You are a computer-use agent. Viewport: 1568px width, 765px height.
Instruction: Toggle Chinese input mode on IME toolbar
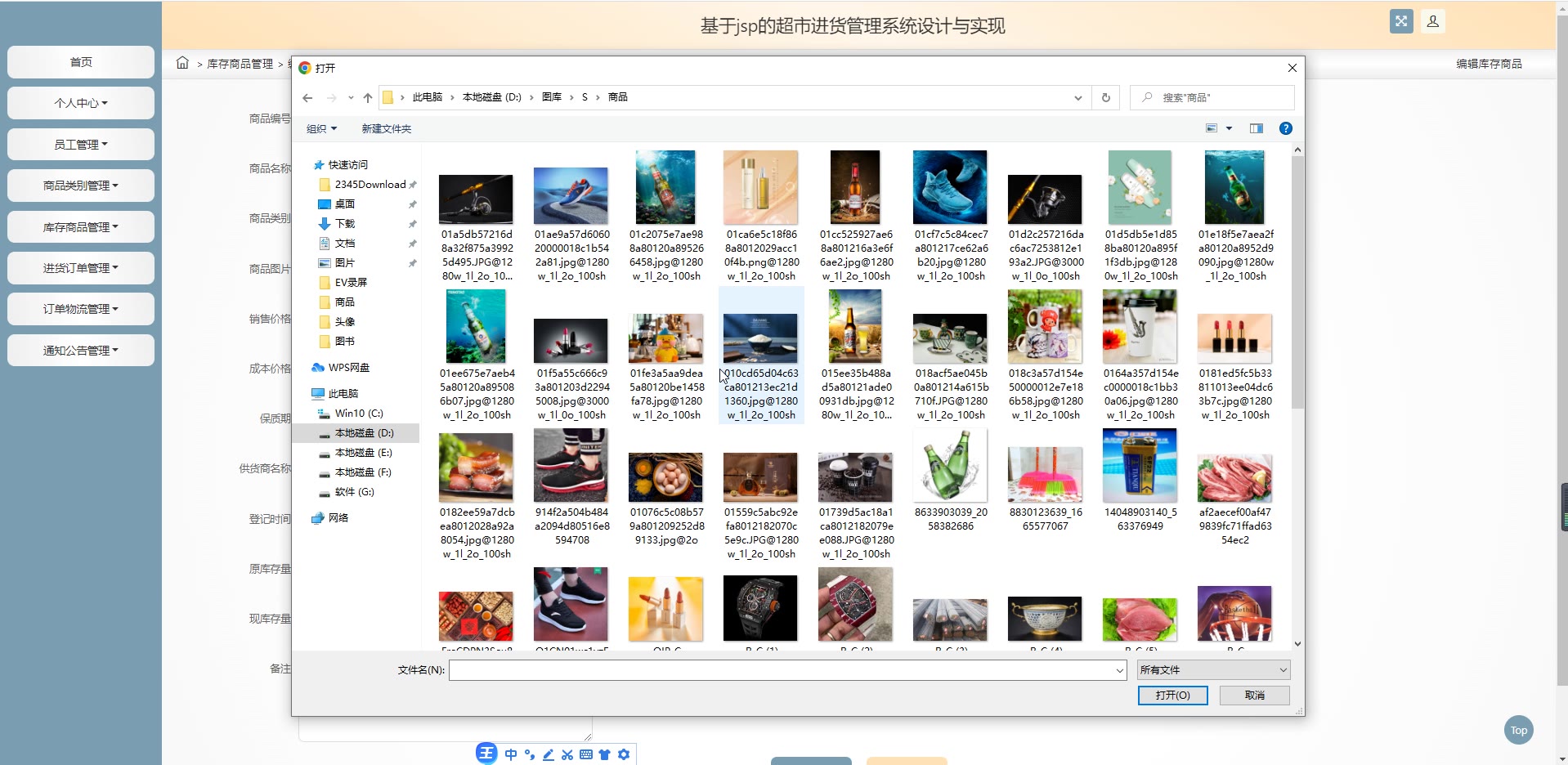511,754
